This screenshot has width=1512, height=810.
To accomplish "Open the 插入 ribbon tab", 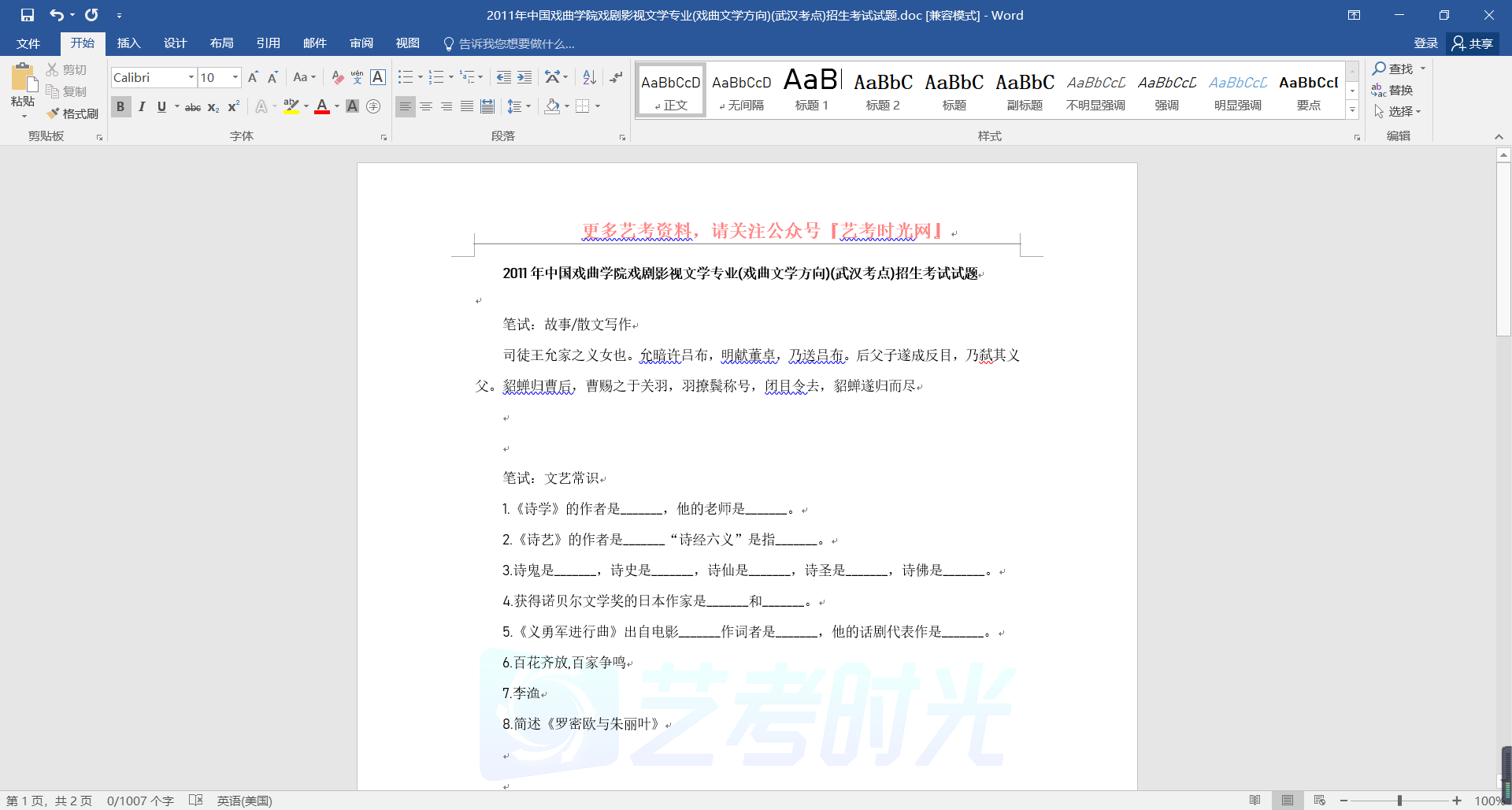I will tap(128, 43).
